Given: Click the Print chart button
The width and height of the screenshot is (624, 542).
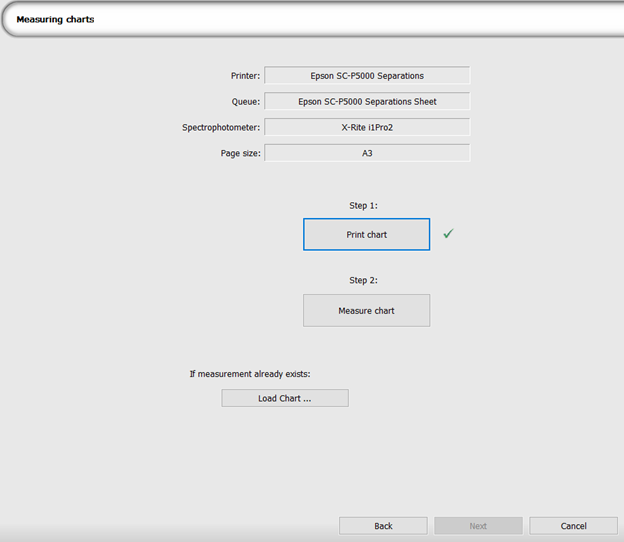Looking at the screenshot, I should click(x=366, y=234).
